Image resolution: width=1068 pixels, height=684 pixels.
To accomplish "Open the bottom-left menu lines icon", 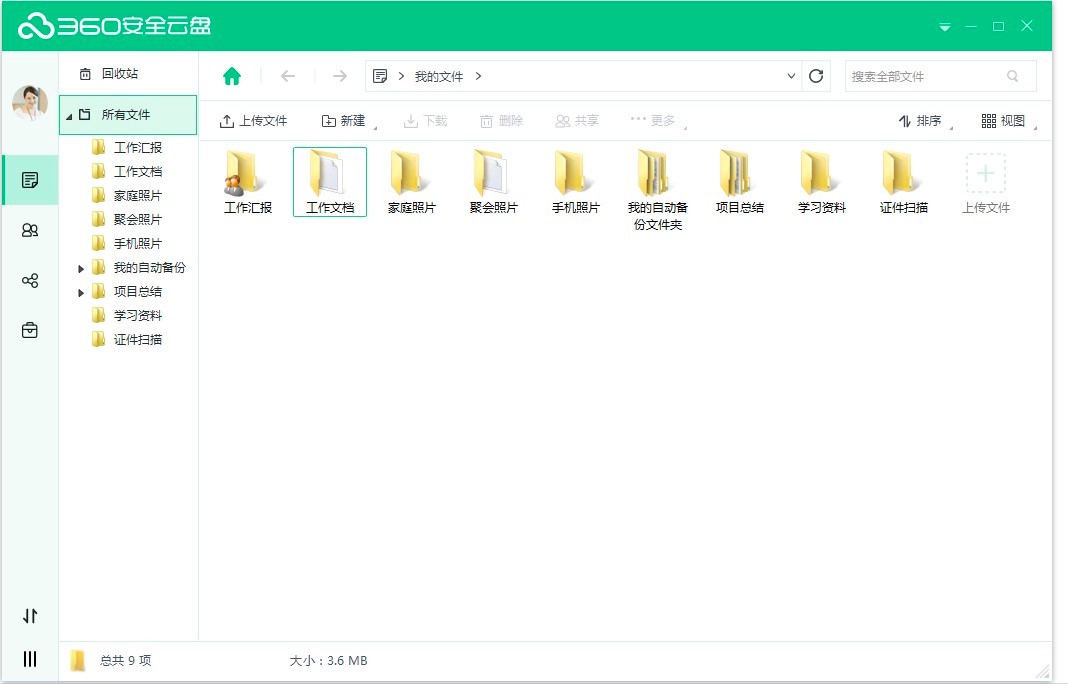I will pyautogui.click(x=30, y=659).
